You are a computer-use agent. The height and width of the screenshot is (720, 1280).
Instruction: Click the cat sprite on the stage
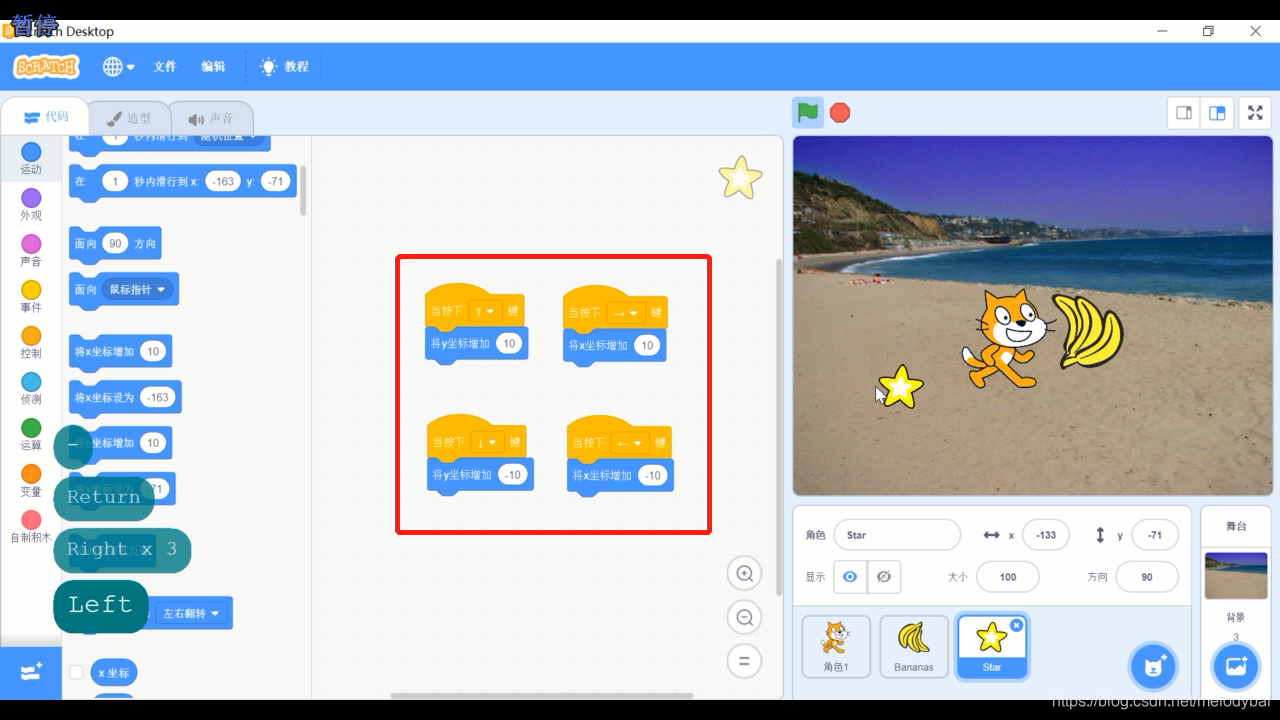pyautogui.click(x=1008, y=339)
